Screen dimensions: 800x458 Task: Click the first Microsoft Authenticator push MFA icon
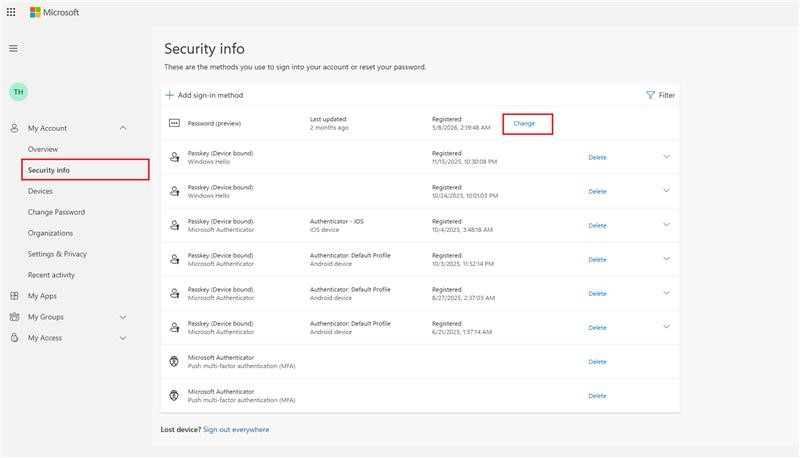[174, 361]
